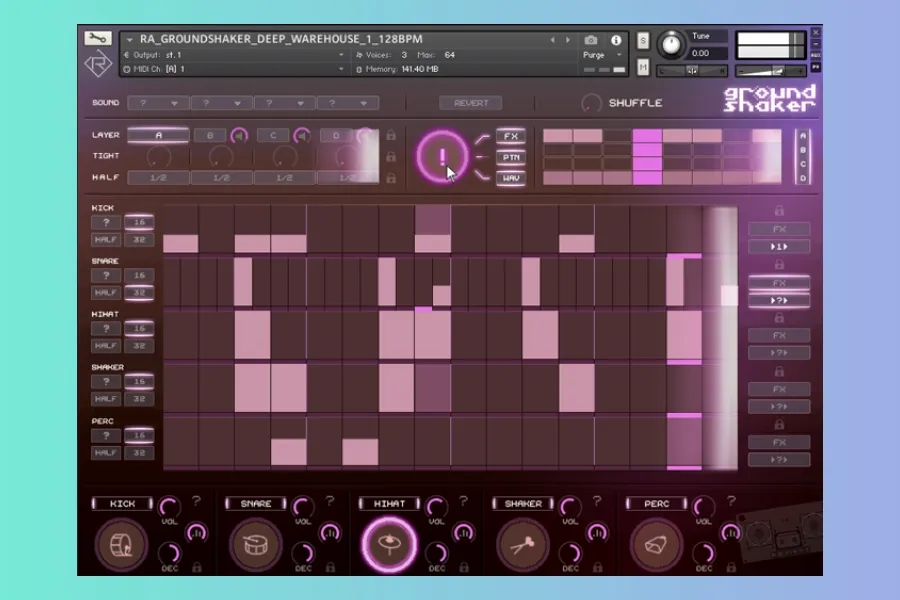The height and width of the screenshot is (600, 900).
Task: Select the glowing Hihat cymbal icon
Action: click(389, 543)
